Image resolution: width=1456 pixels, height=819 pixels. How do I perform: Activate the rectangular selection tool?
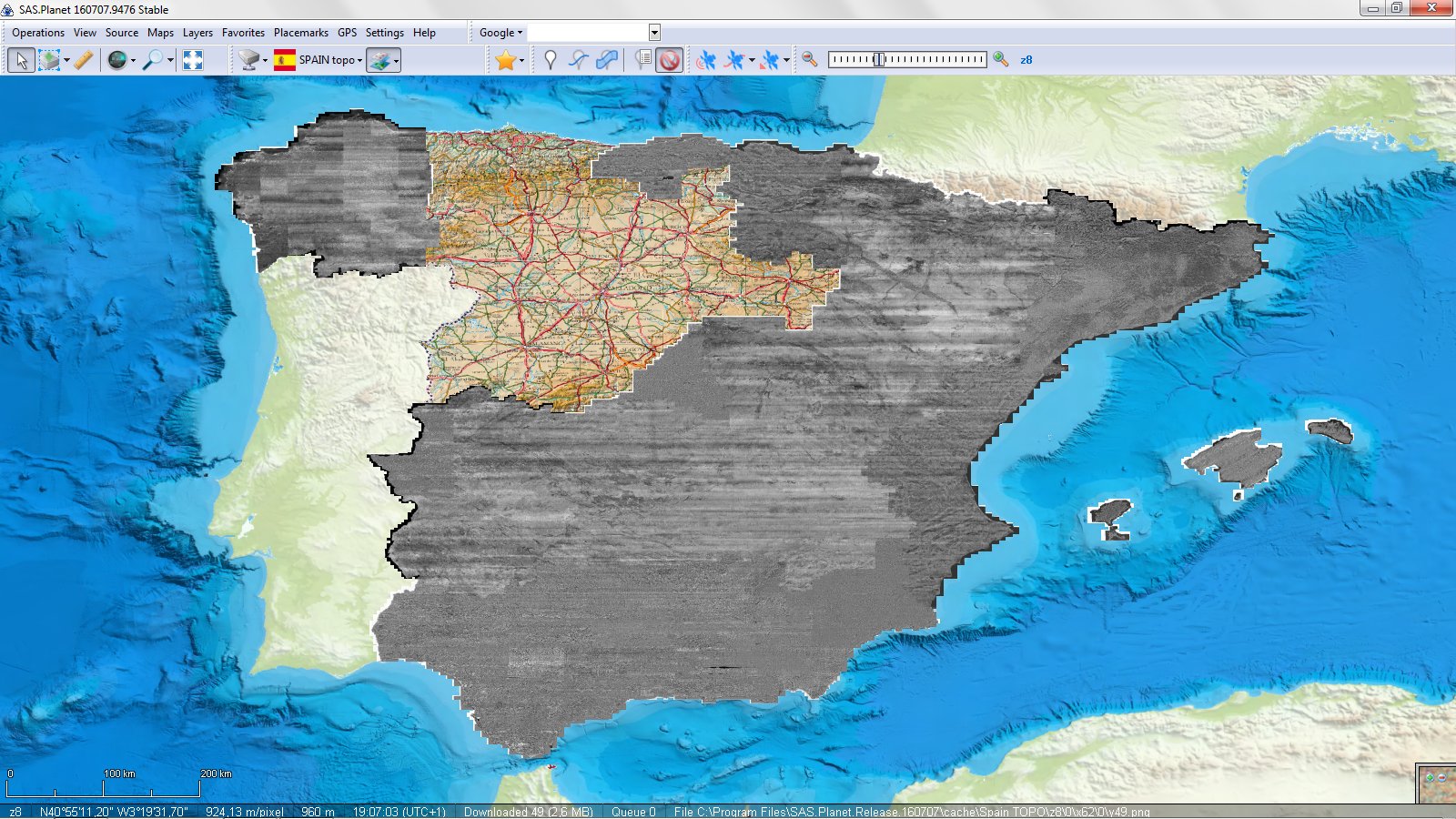tap(49, 60)
